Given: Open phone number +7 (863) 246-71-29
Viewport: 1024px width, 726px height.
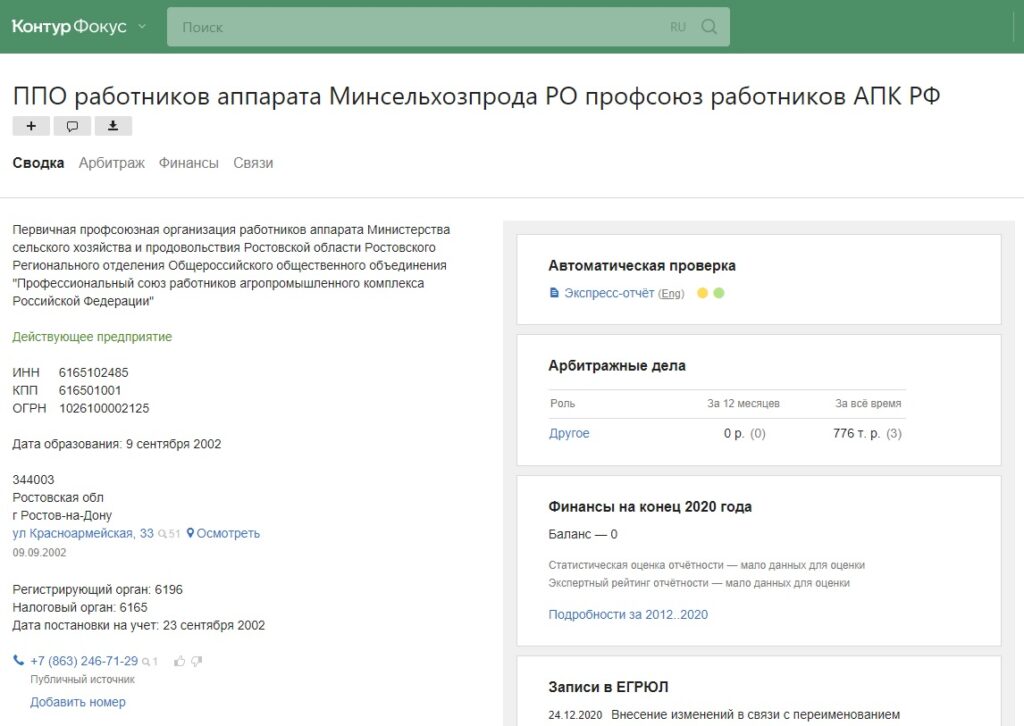Looking at the screenshot, I should pyautogui.click(x=84, y=661).
